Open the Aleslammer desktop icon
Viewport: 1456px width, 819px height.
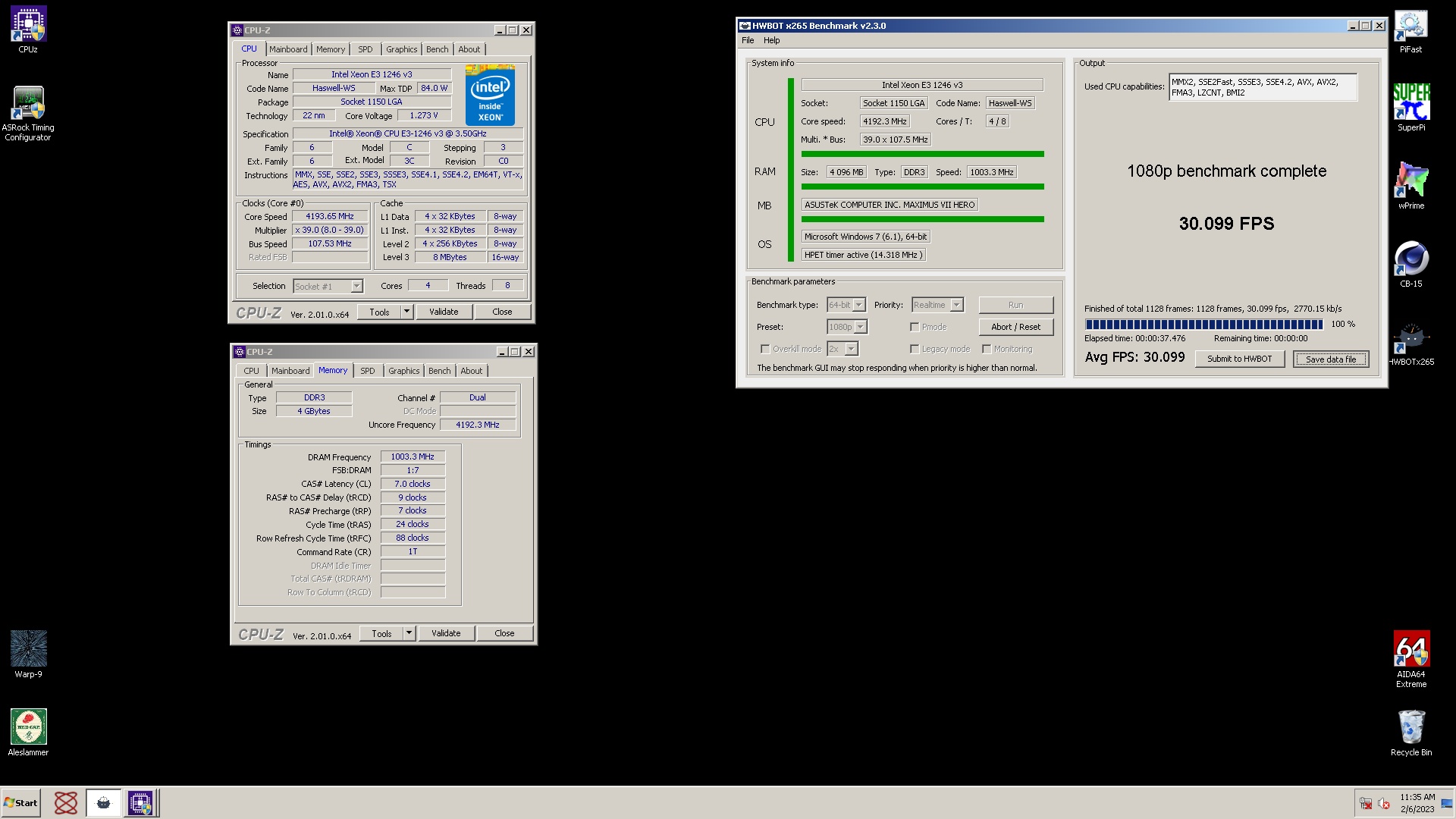coord(28,732)
